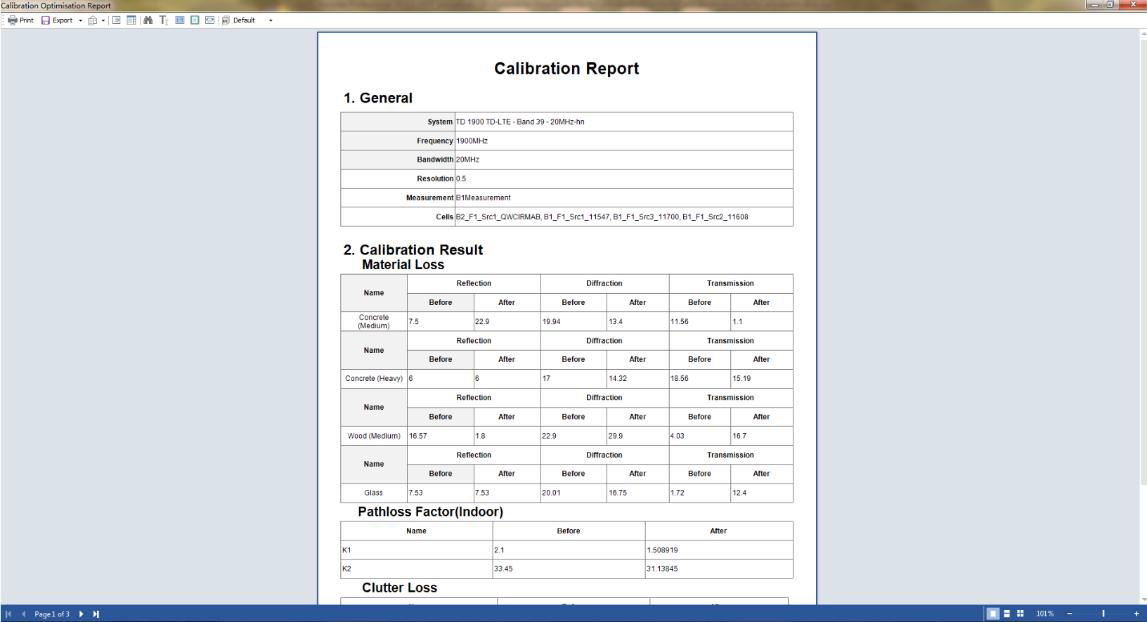Toggle the document map table icon
Screen dimensions: 1147x622
(x=131, y=20)
